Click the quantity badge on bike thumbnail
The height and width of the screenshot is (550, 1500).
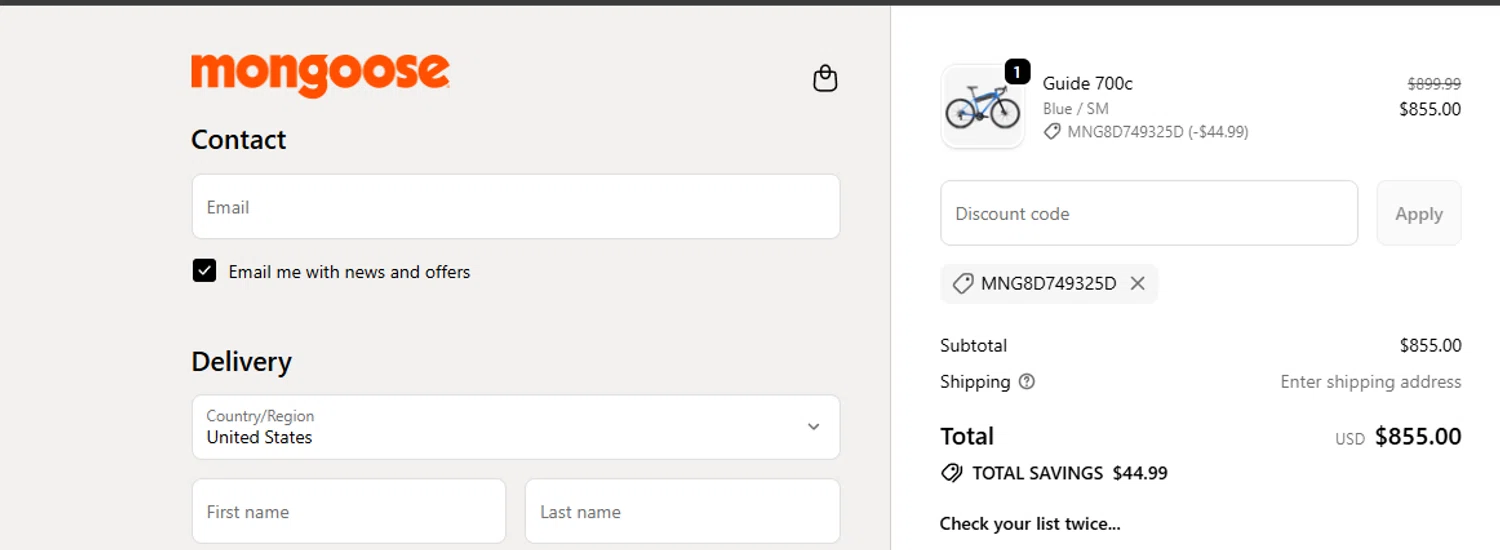[1017, 72]
